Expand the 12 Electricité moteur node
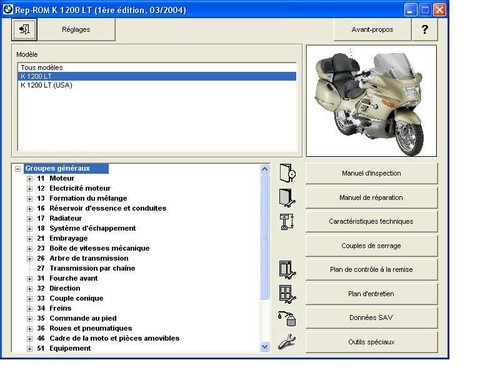Viewport: 500px width, 375px height. [x=30, y=189]
